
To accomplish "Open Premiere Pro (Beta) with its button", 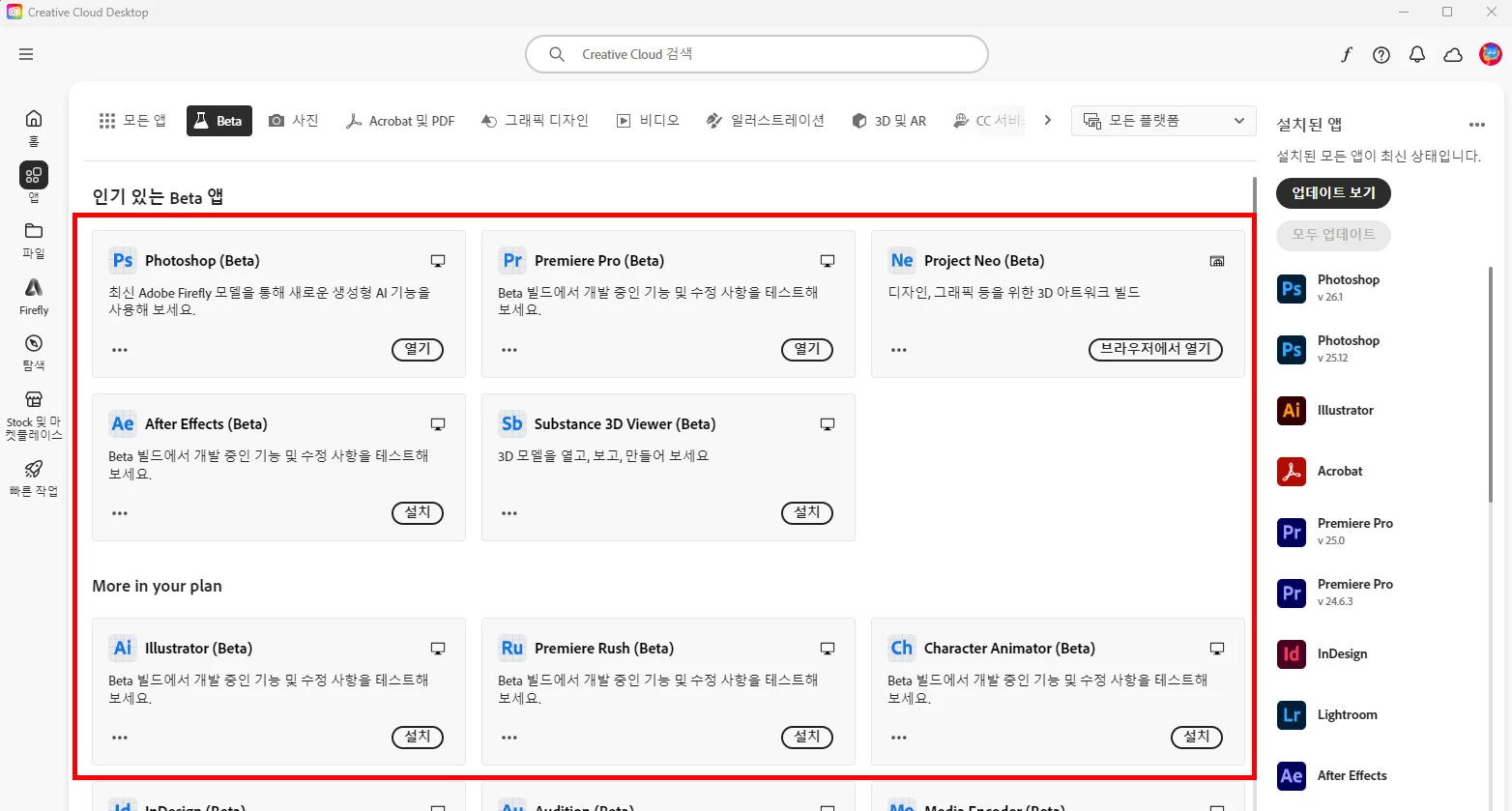I will tap(807, 349).
